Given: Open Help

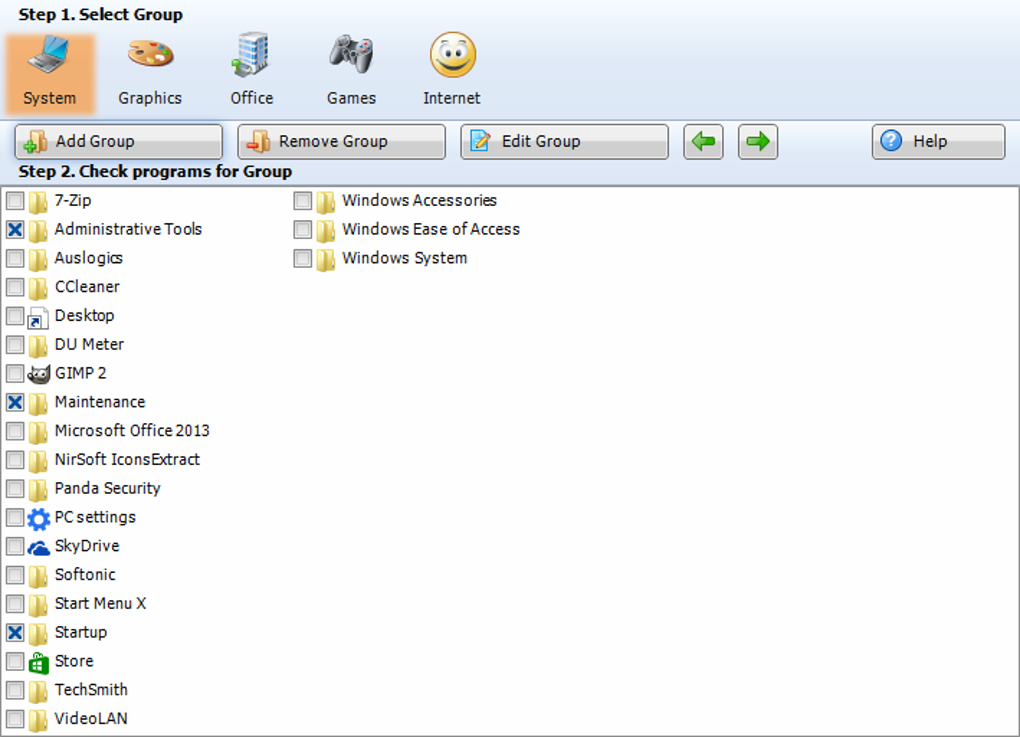Looking at the screenshot, I should point(939,141).
